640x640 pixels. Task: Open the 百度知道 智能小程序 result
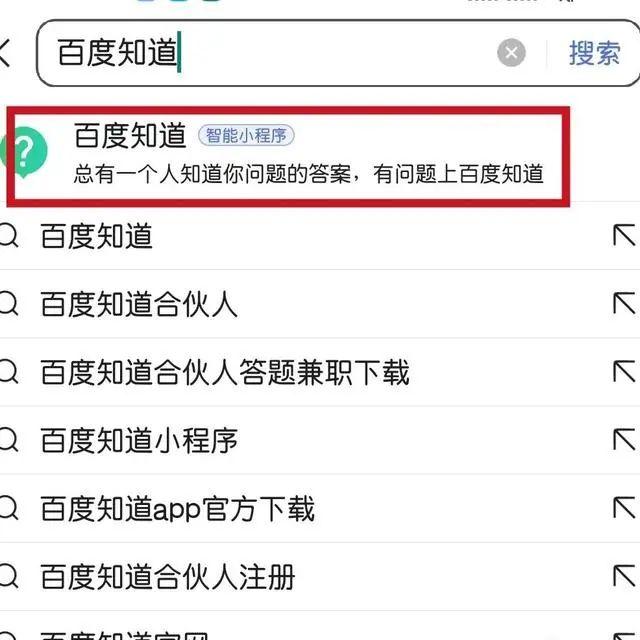click(288, 156)
